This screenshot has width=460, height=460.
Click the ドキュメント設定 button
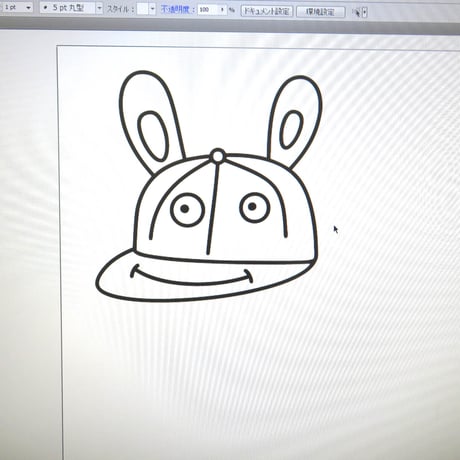click(267, 11)
